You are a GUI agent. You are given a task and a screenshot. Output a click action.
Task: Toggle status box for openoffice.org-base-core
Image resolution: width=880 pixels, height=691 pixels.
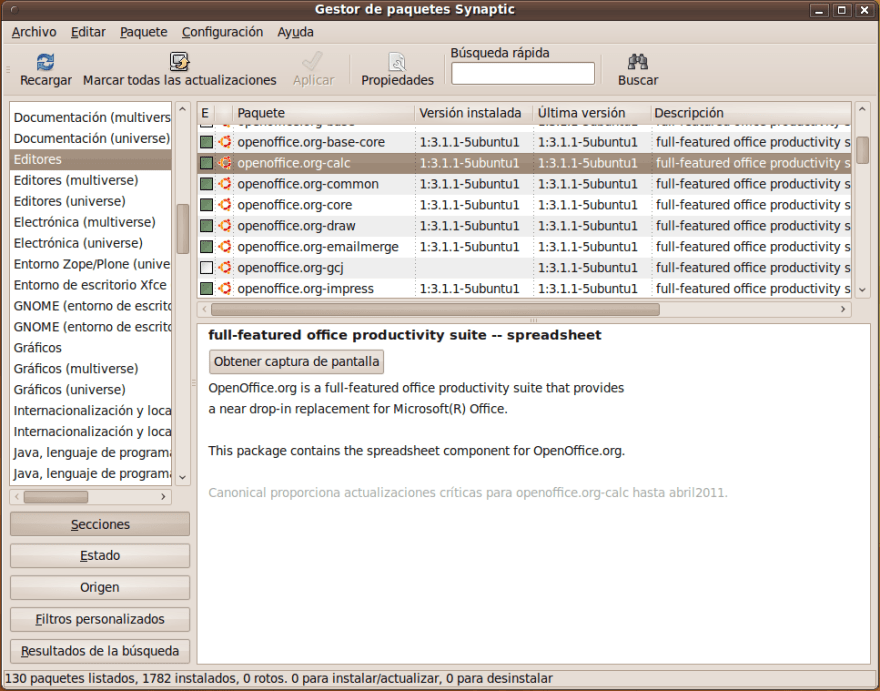(207, 142)
